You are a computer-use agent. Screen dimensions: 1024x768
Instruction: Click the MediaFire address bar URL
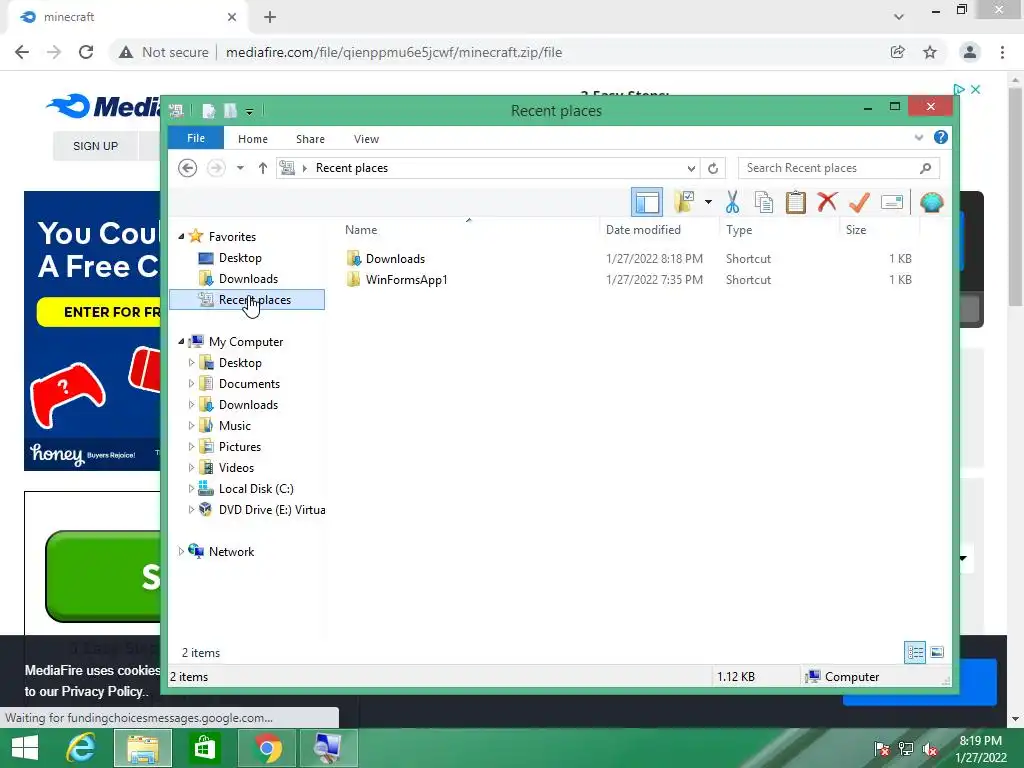[394, 52]
